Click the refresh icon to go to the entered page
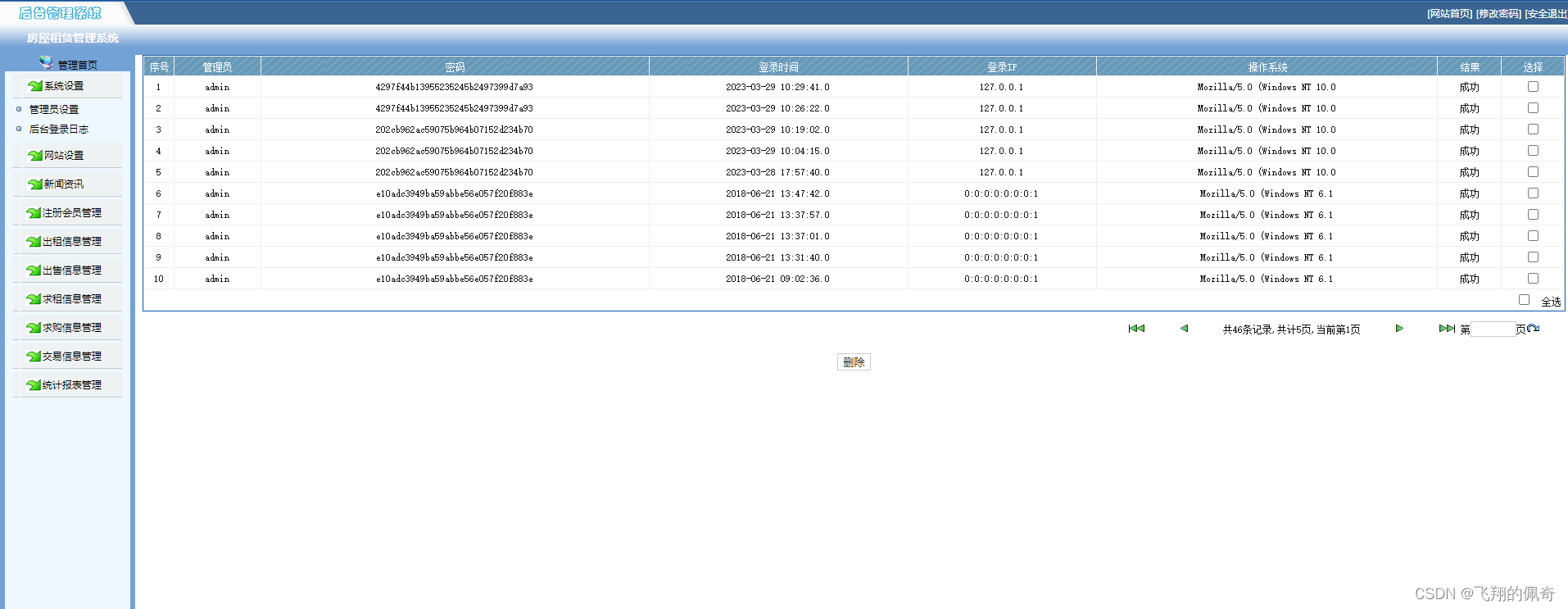The height and width of the screenshot is (609, 1568). coord(1533,329)
